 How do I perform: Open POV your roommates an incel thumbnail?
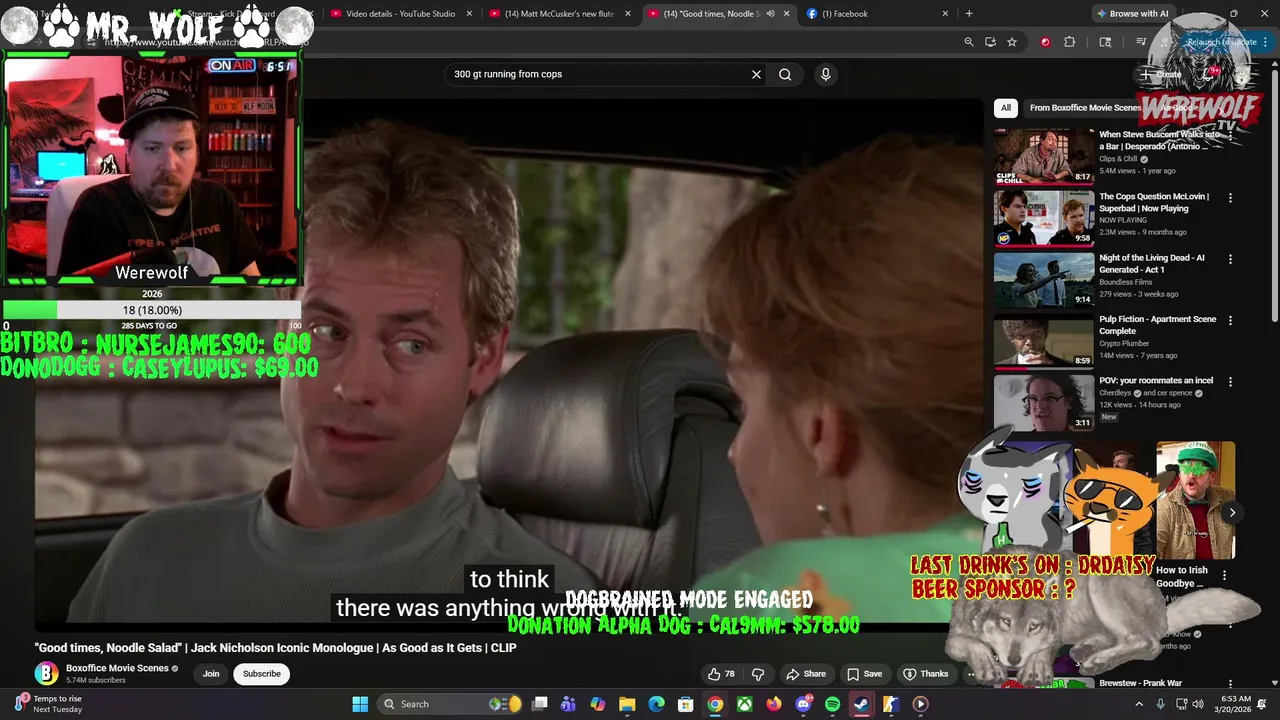click(x=1044, y=401)
